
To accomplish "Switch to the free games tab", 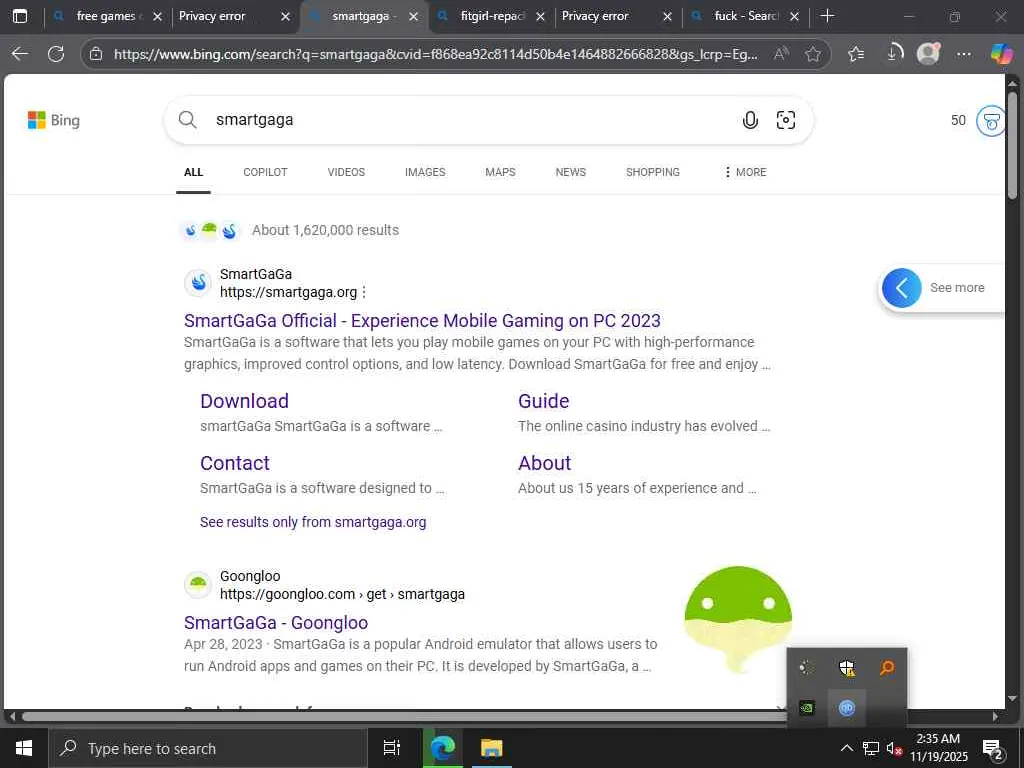I will pyautogui.click(x=106, y=16).
